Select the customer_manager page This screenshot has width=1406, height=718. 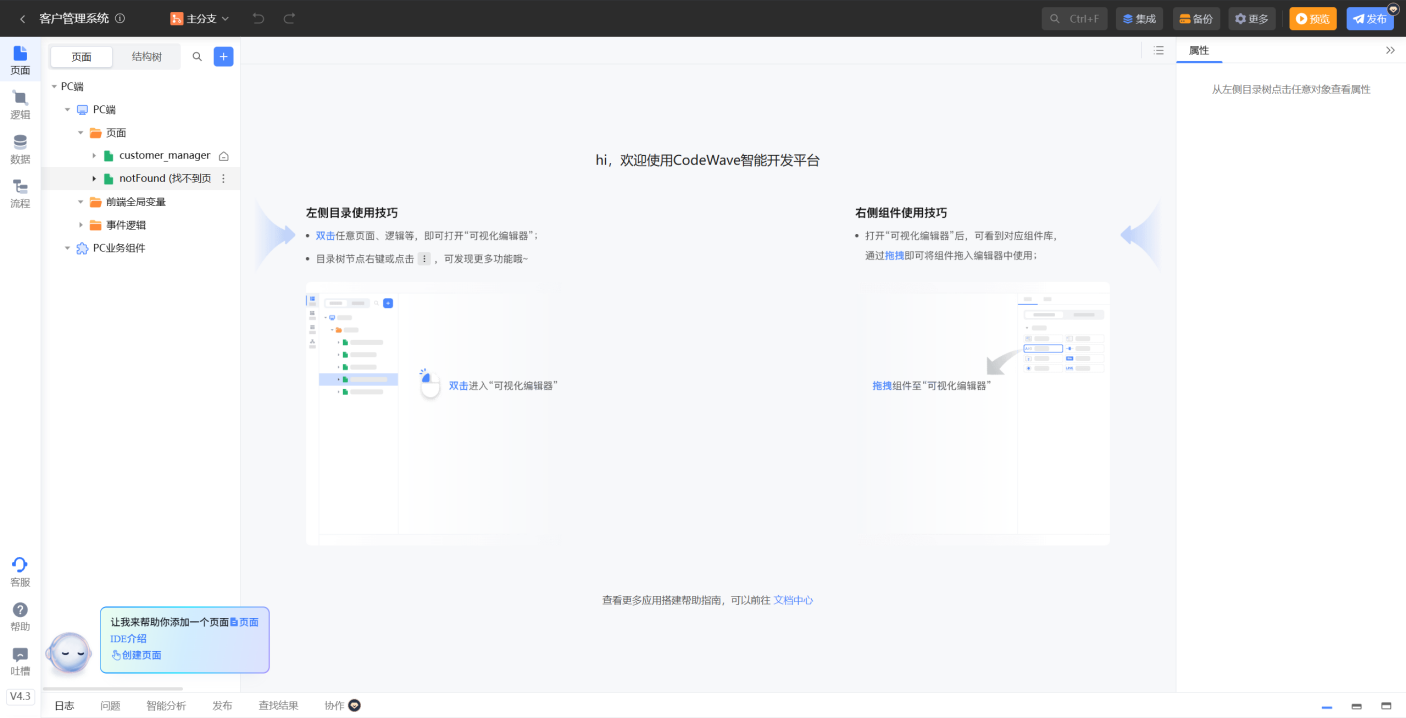164,155
